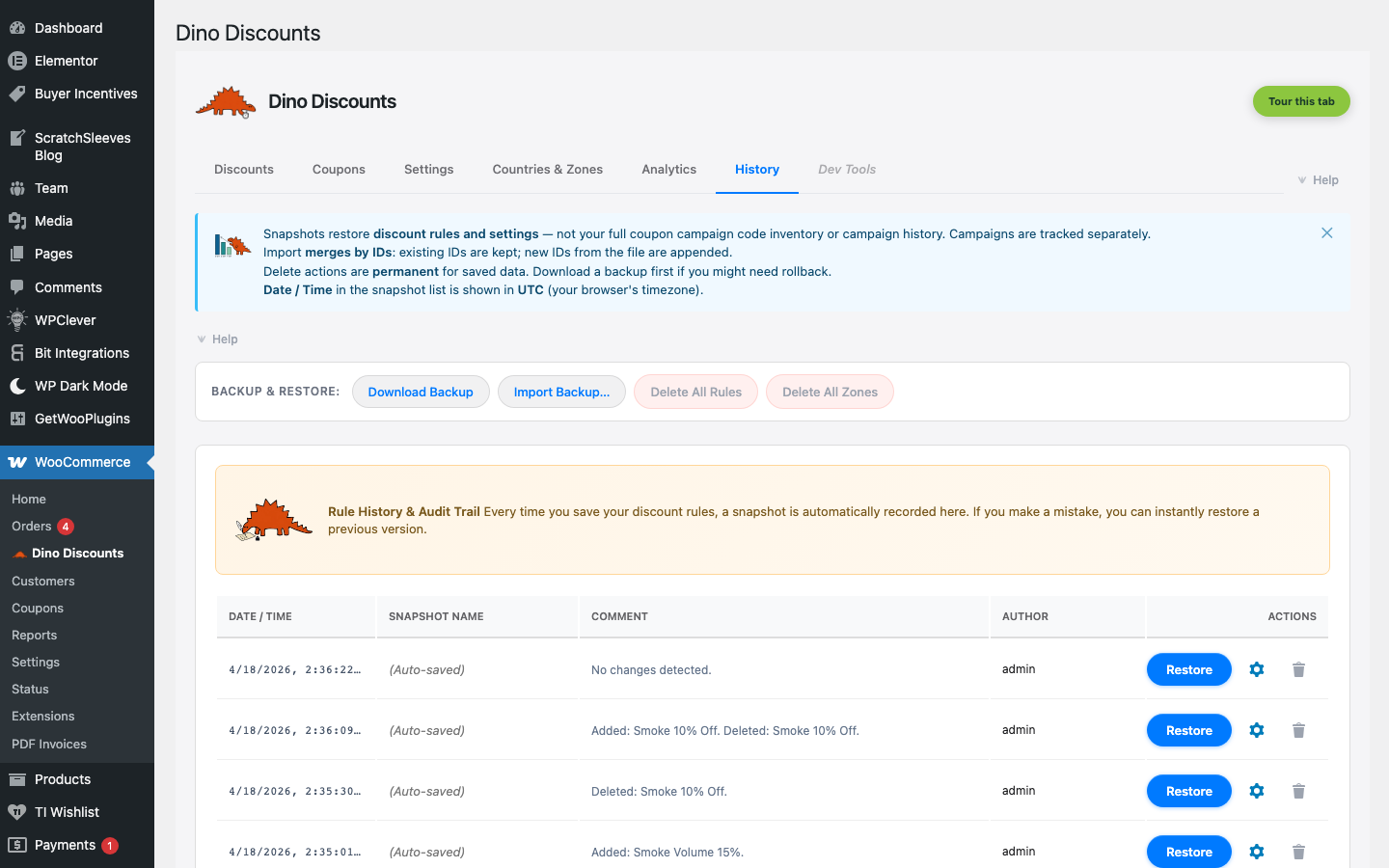Screen dimensions: 1389x868
Task: Open gear for 'Deleted: Smoke 10% Off' snapshot
Action: (1257, 791)
